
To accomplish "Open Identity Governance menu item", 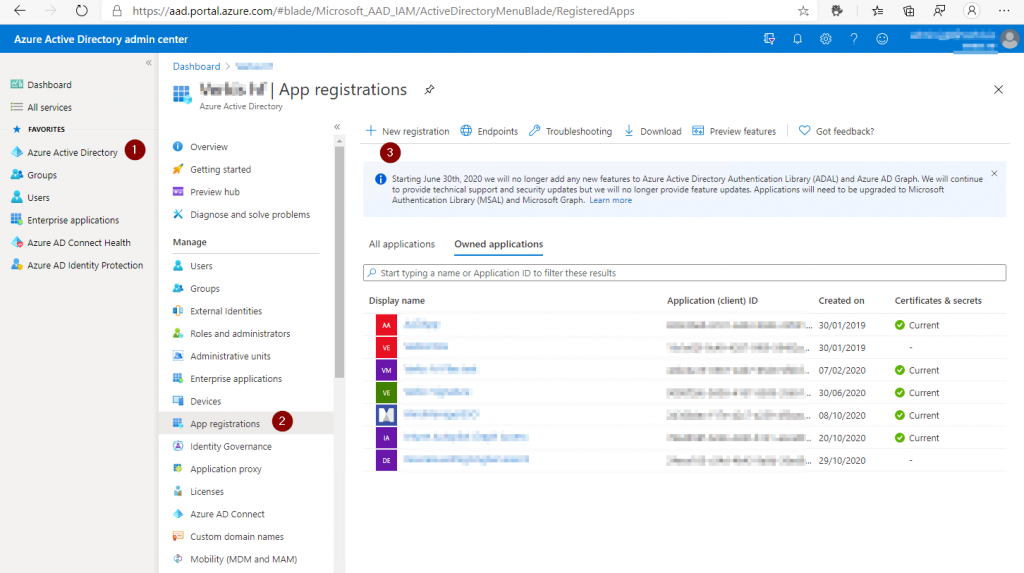I will click(231, 446).
